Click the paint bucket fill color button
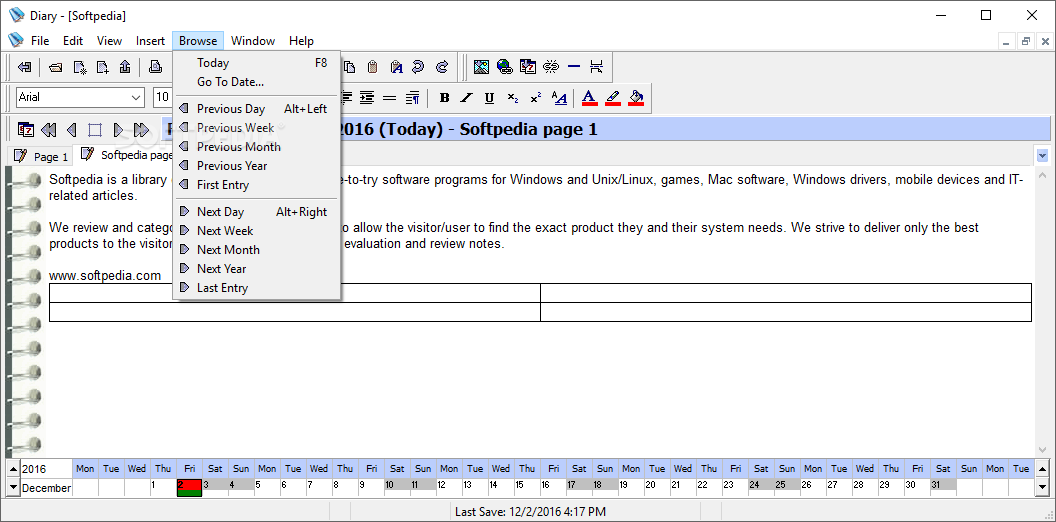This screenshot has height=522, width=1056. [636, 98]
